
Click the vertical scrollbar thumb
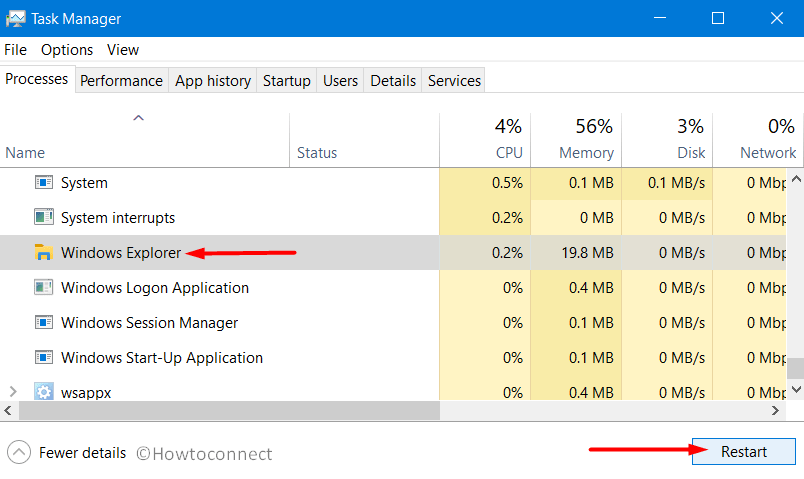click(x=796, y=368)
